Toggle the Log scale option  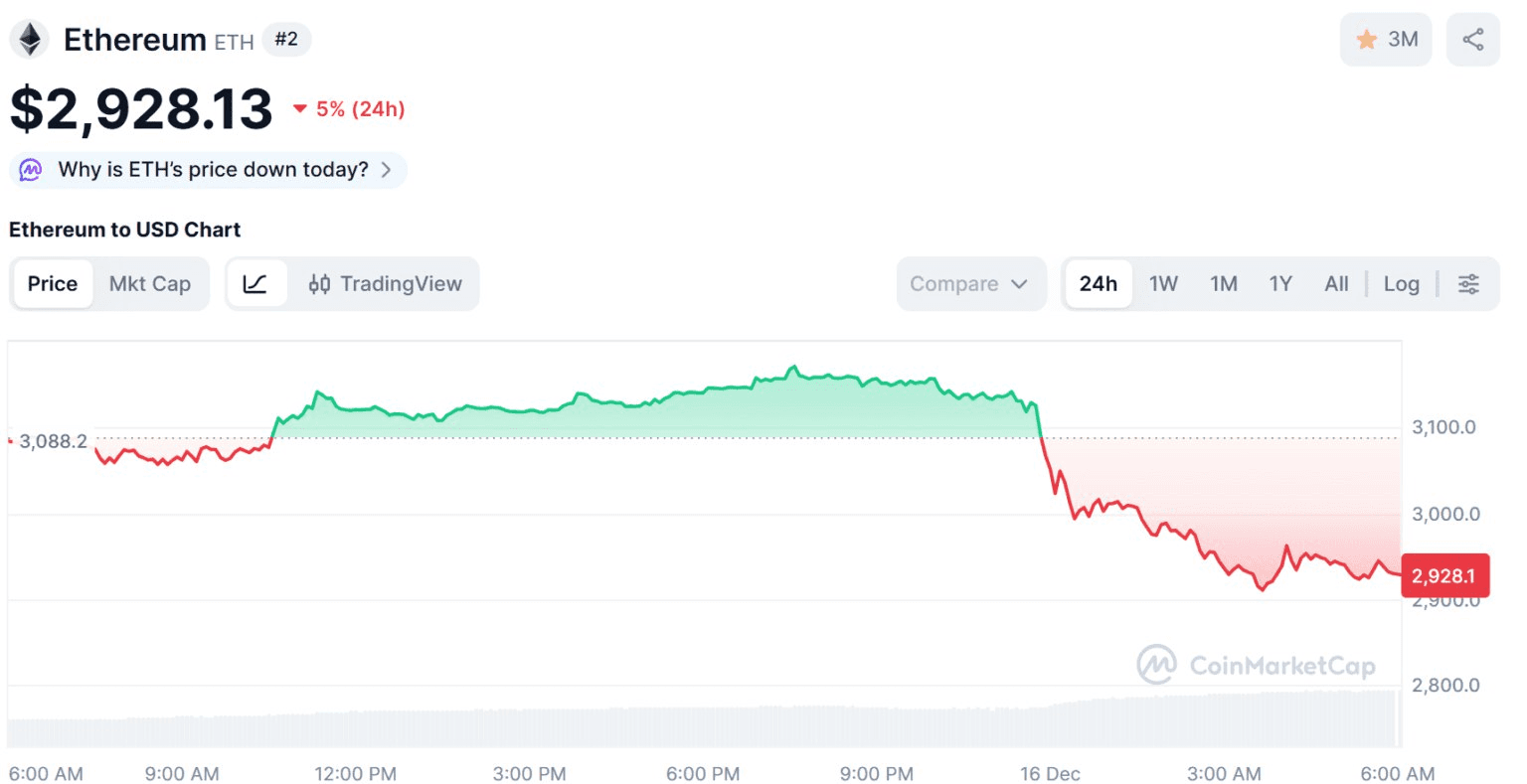coord(1401,284)
